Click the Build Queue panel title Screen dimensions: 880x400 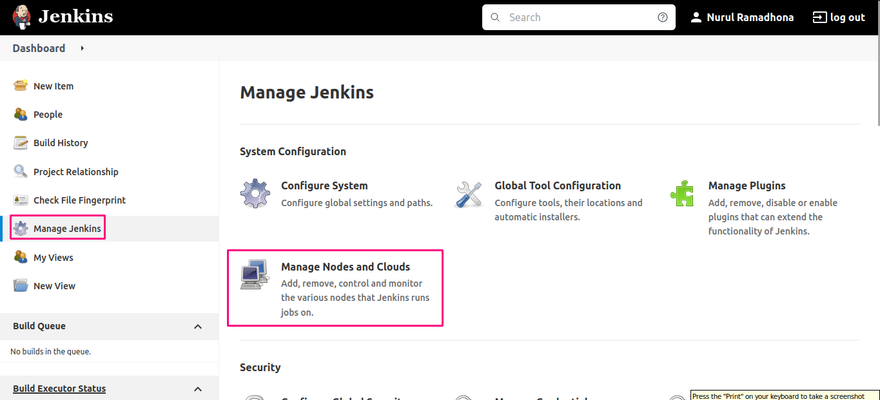point(39,326)
